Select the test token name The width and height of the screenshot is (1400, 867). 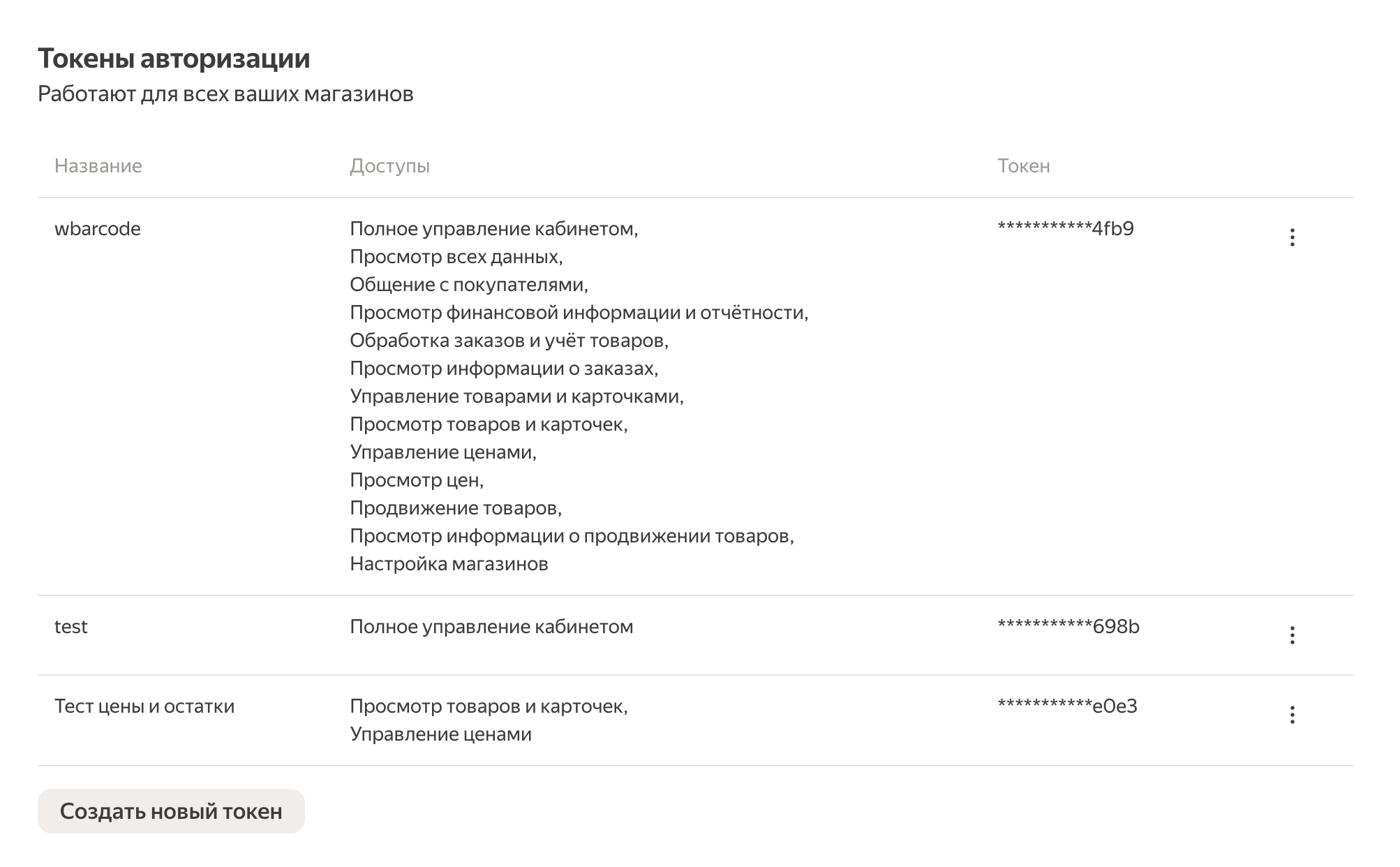click(71, 628)
